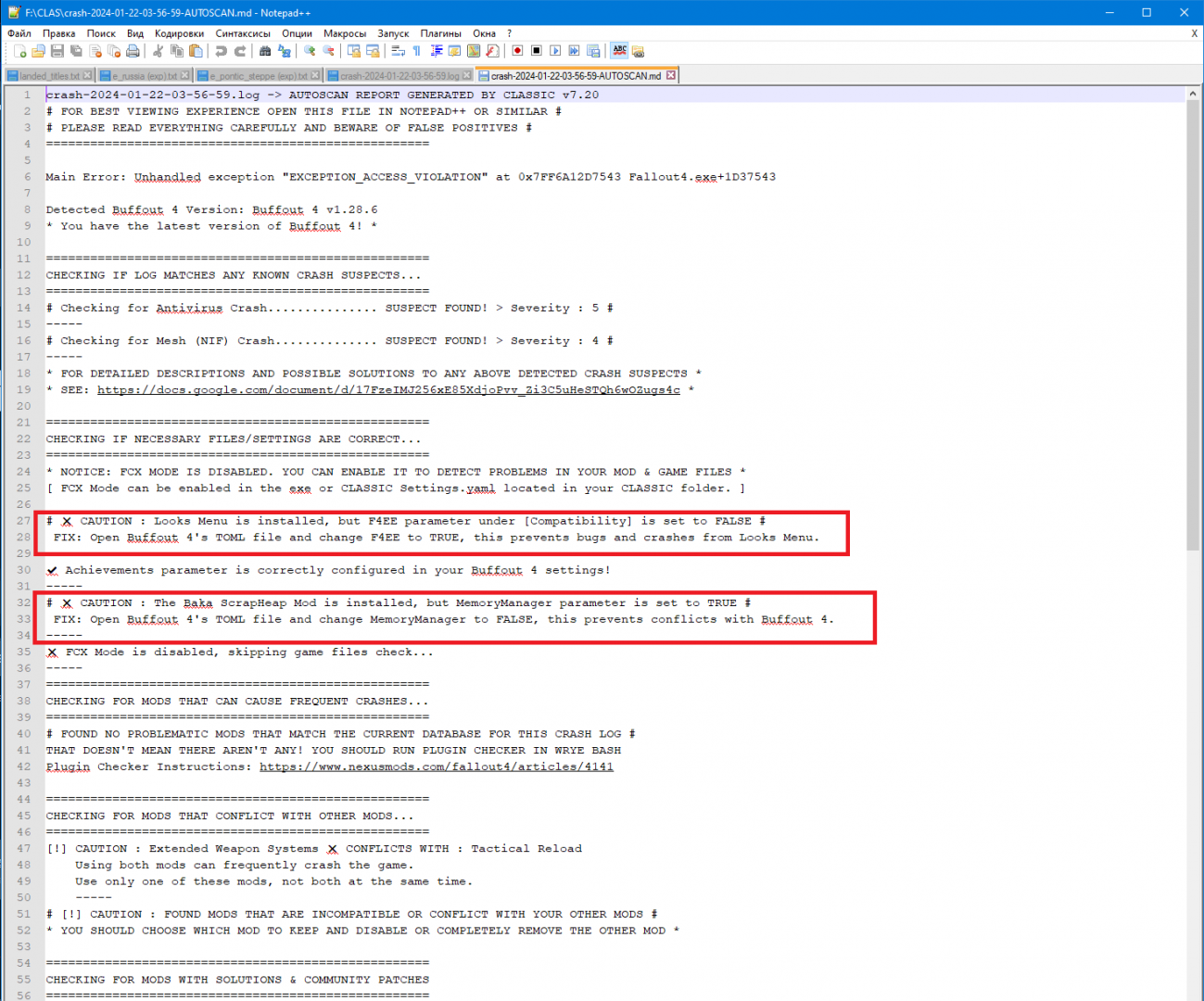The height and width of the screenshot is (1001, 1204).
Task: Toggle the ABC spell-check button
Action: click(619, 51)
